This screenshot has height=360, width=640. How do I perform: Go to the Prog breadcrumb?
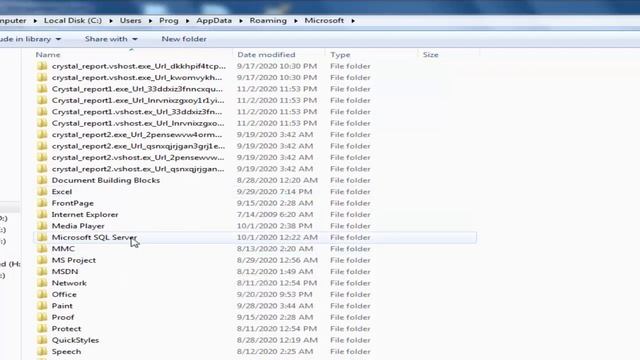coord(169,20)
